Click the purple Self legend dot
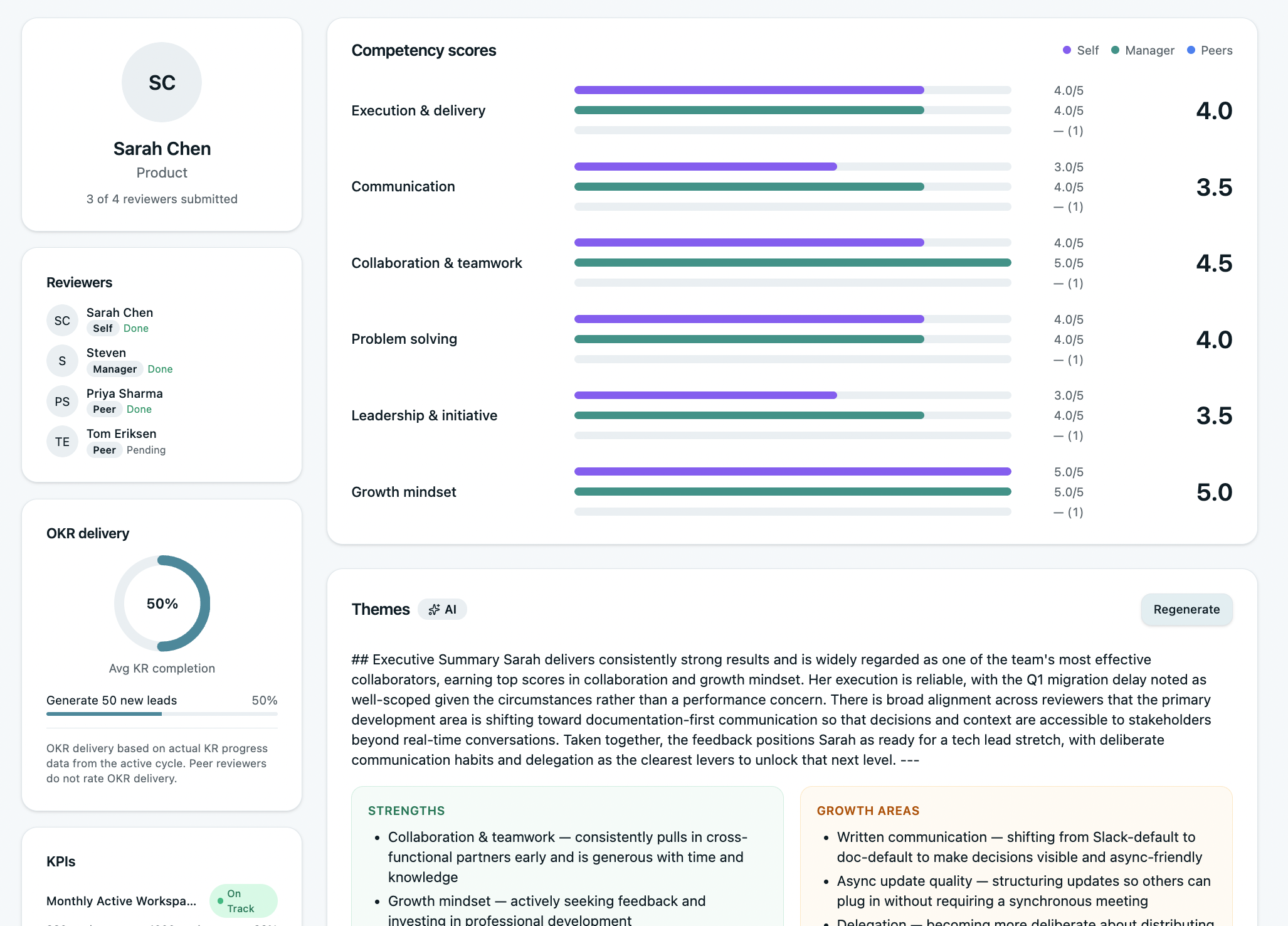 click(1067, 50)
